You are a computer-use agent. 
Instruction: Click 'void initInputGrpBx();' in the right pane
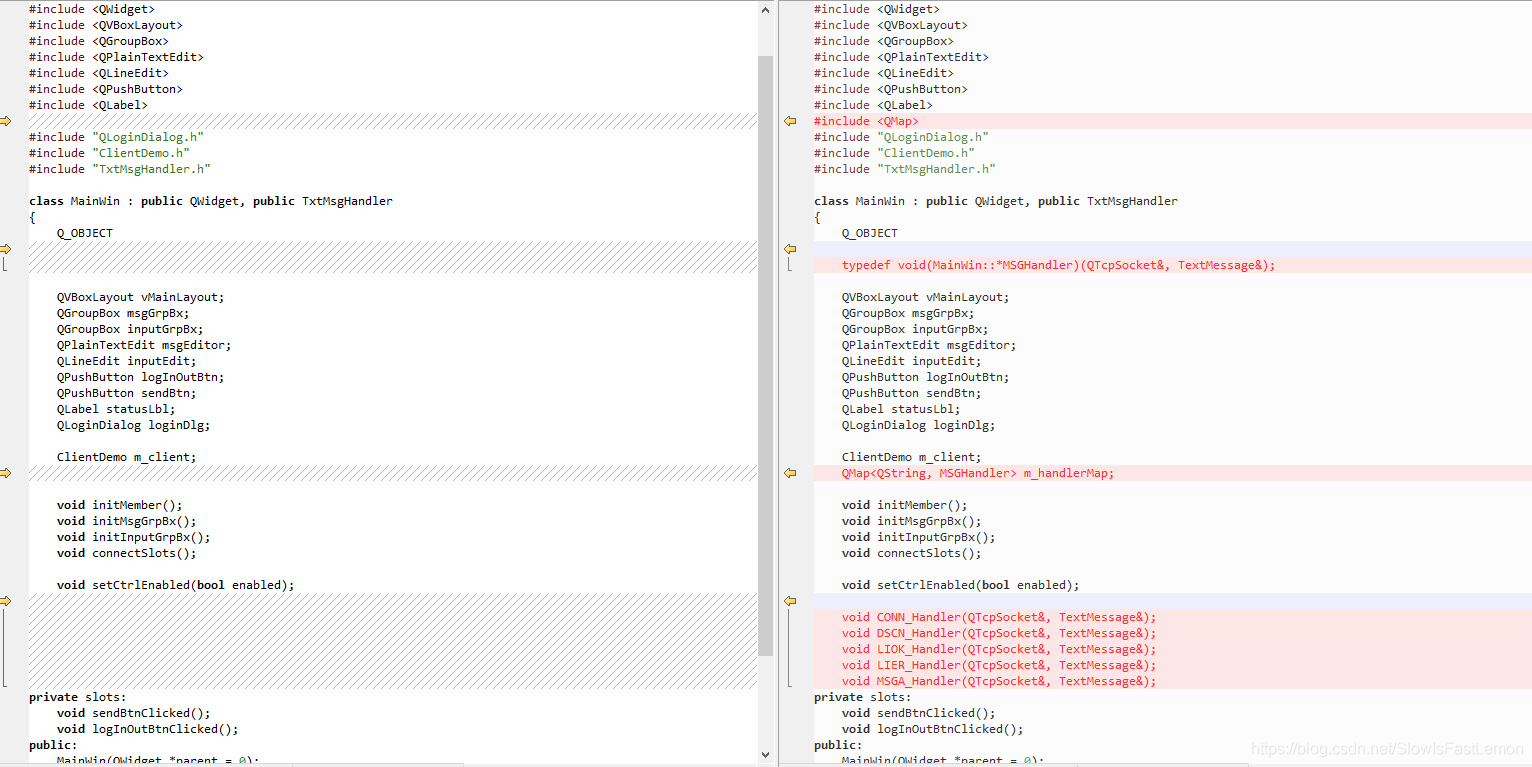point(919,537)
